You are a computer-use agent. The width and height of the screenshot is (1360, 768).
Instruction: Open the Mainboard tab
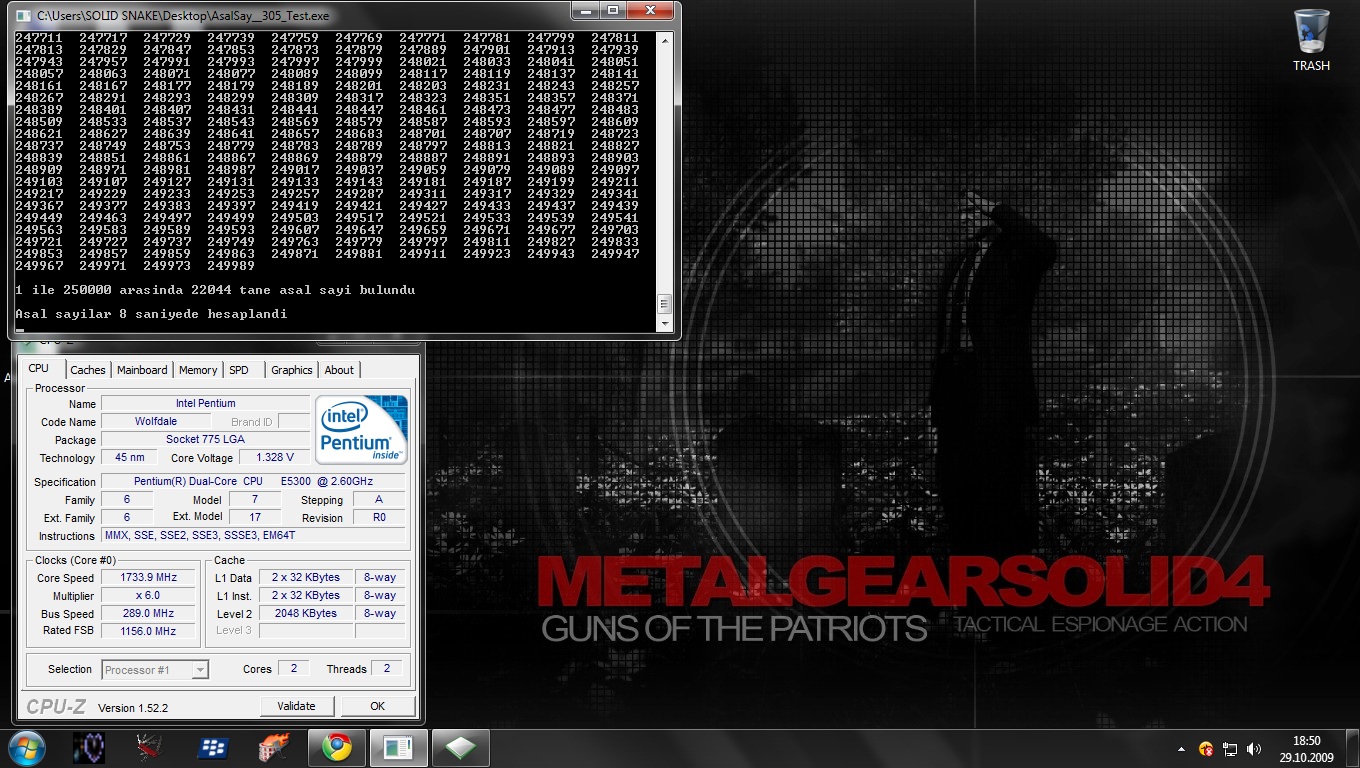tap(142, 370)
